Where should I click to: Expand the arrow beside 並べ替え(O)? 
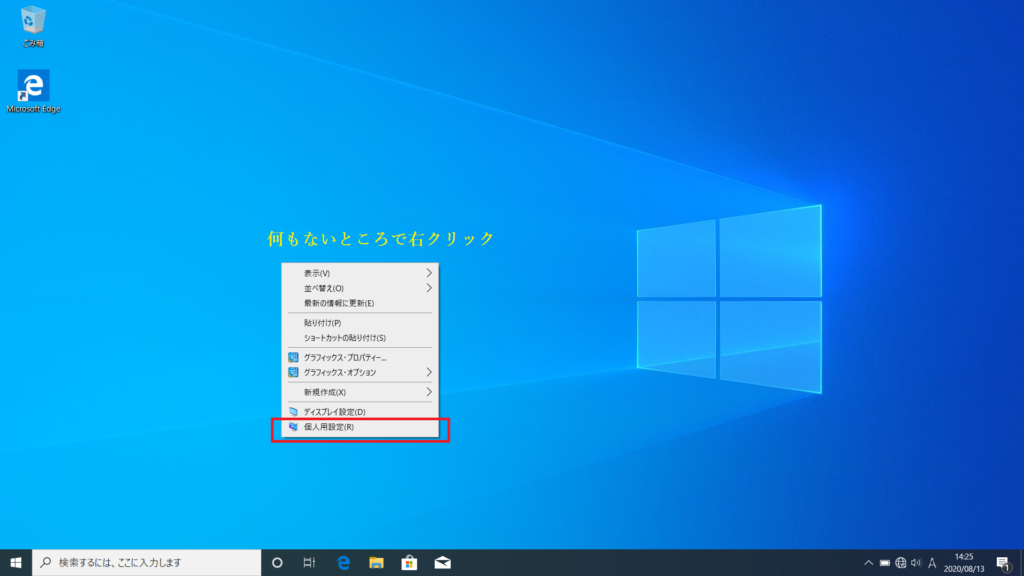coord(429,288)
